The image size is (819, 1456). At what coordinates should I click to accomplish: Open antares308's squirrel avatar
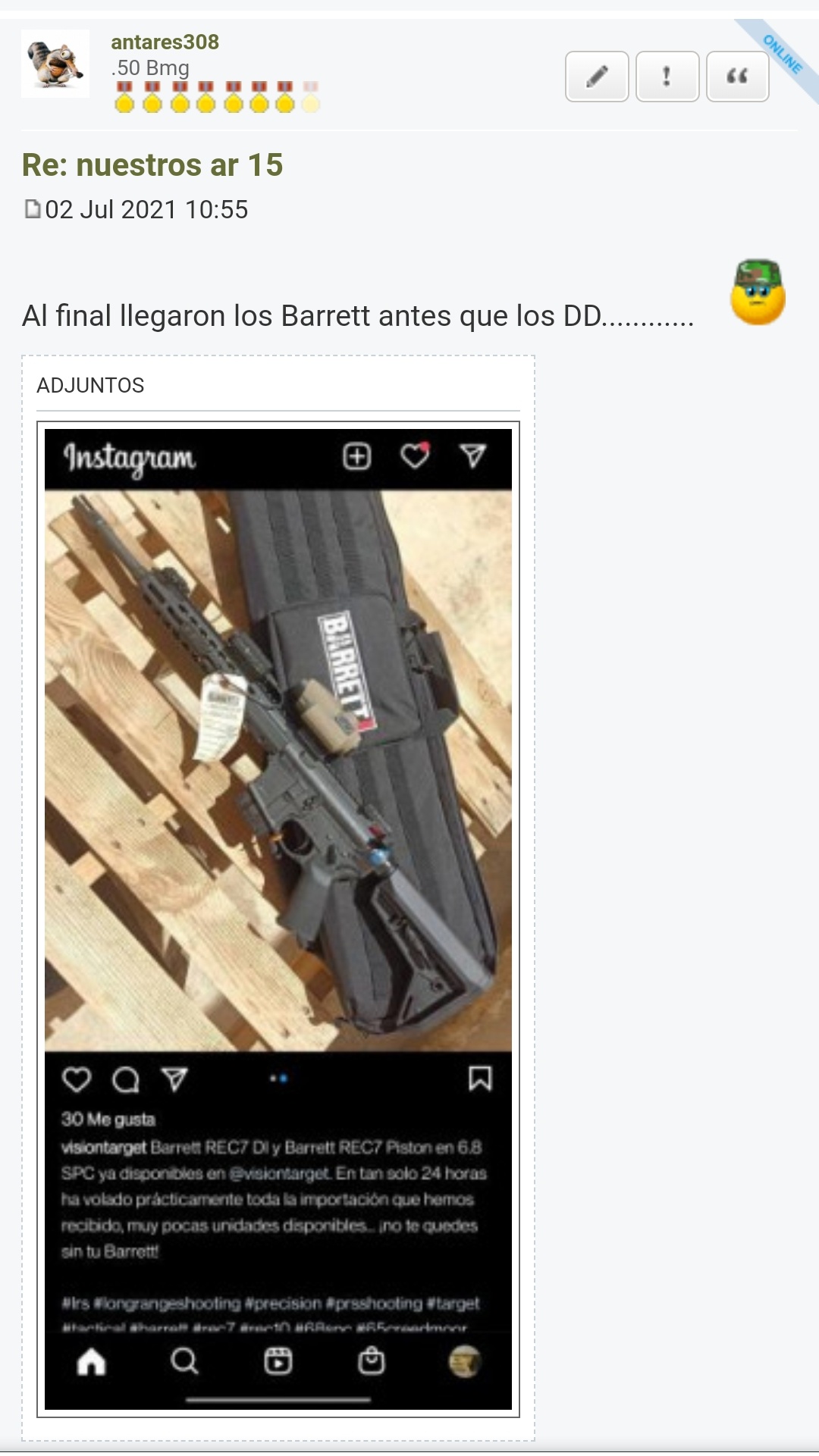point(55,64)
